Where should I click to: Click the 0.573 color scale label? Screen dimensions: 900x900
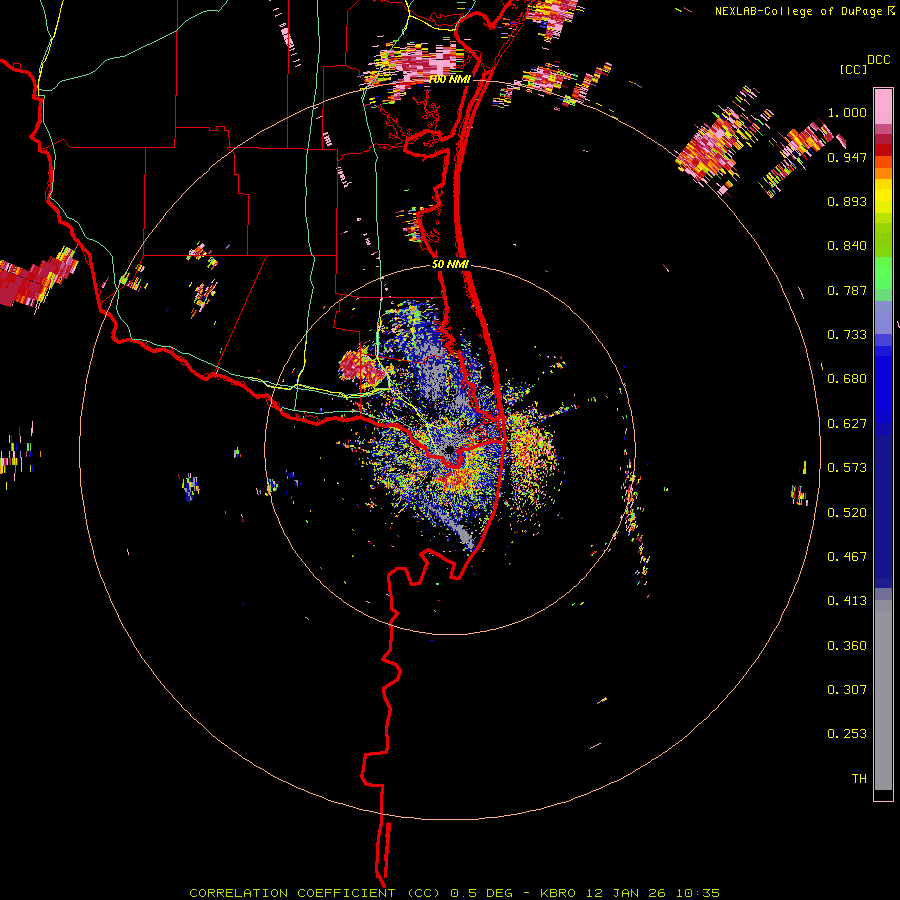(847, 468)
